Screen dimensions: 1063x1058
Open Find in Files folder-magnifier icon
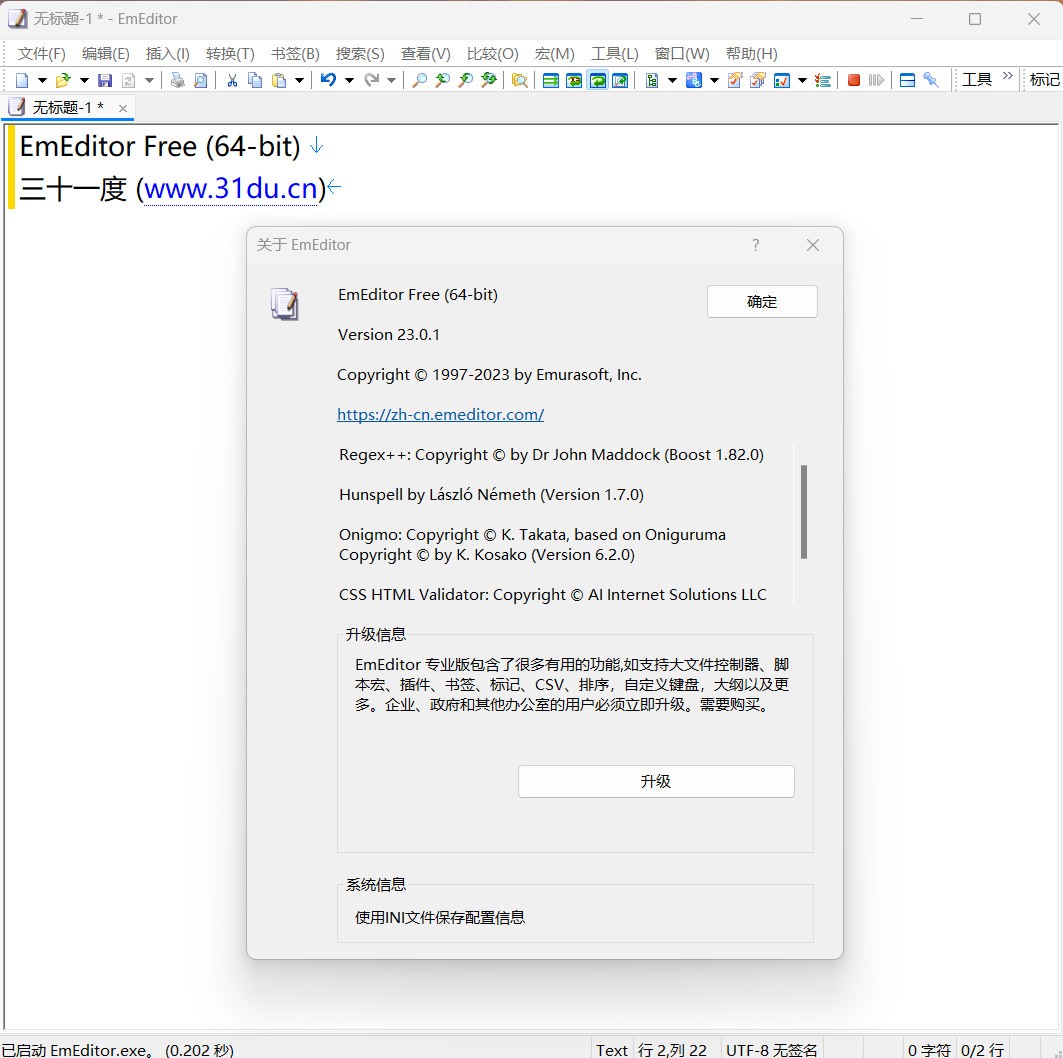click(x=520, y=81)
